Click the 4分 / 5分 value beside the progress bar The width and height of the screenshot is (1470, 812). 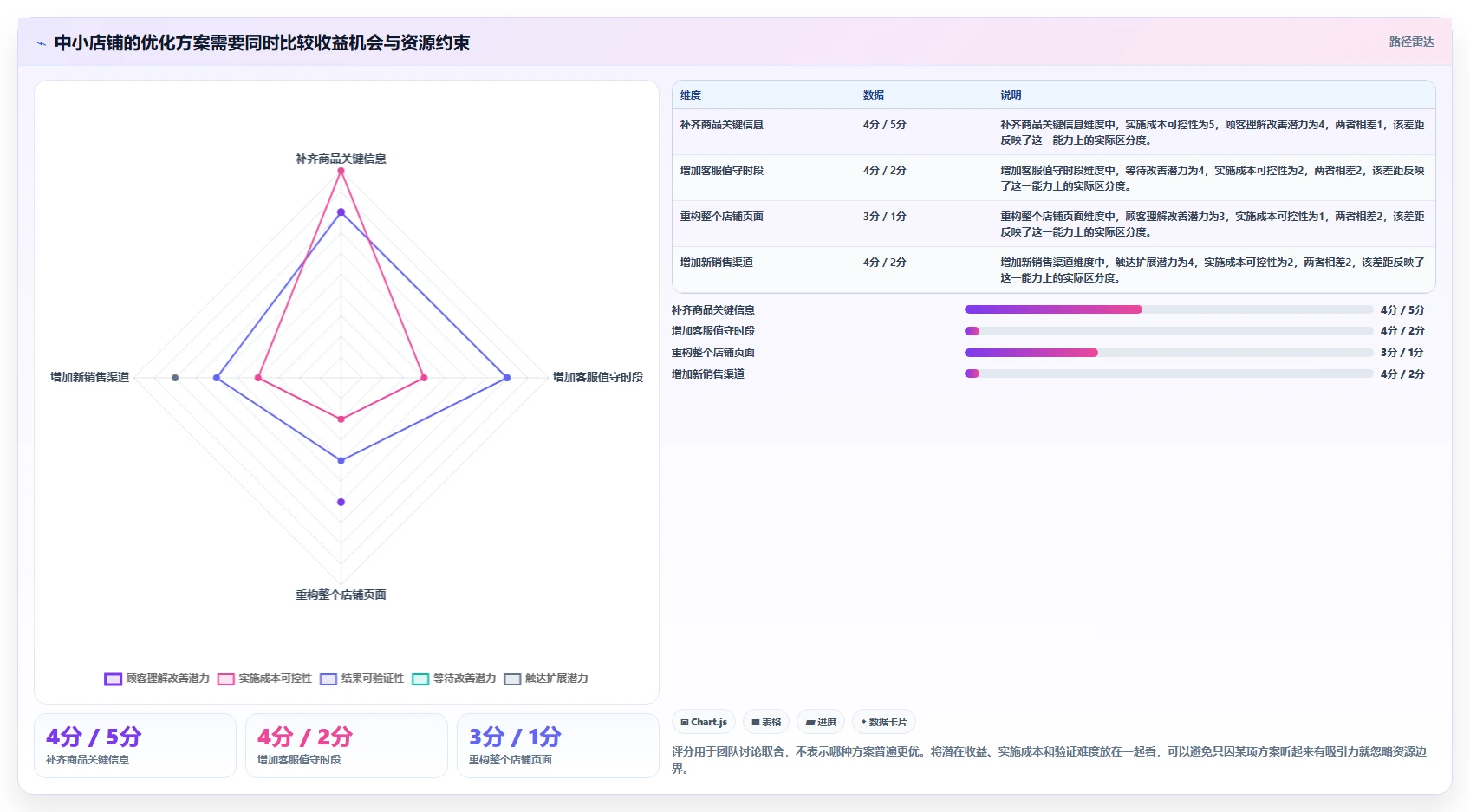click(x=1402, y=310)
